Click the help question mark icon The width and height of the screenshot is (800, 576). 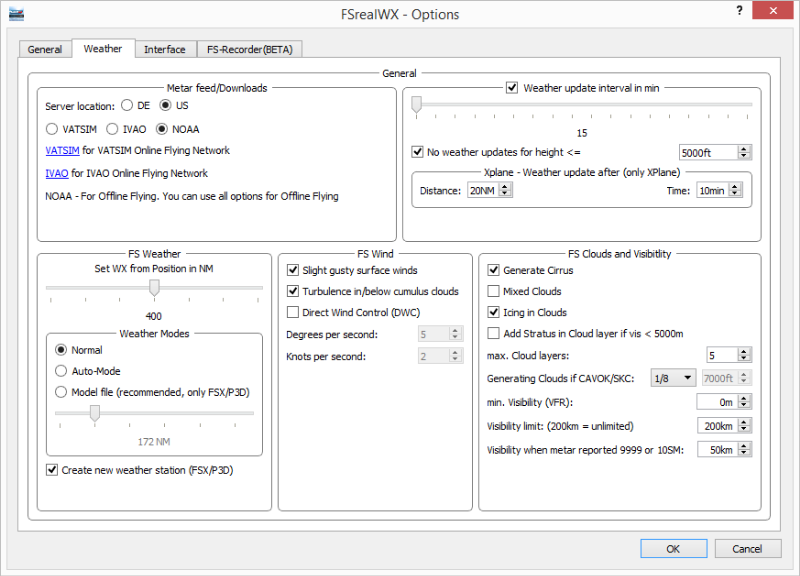tap(739, 10)
